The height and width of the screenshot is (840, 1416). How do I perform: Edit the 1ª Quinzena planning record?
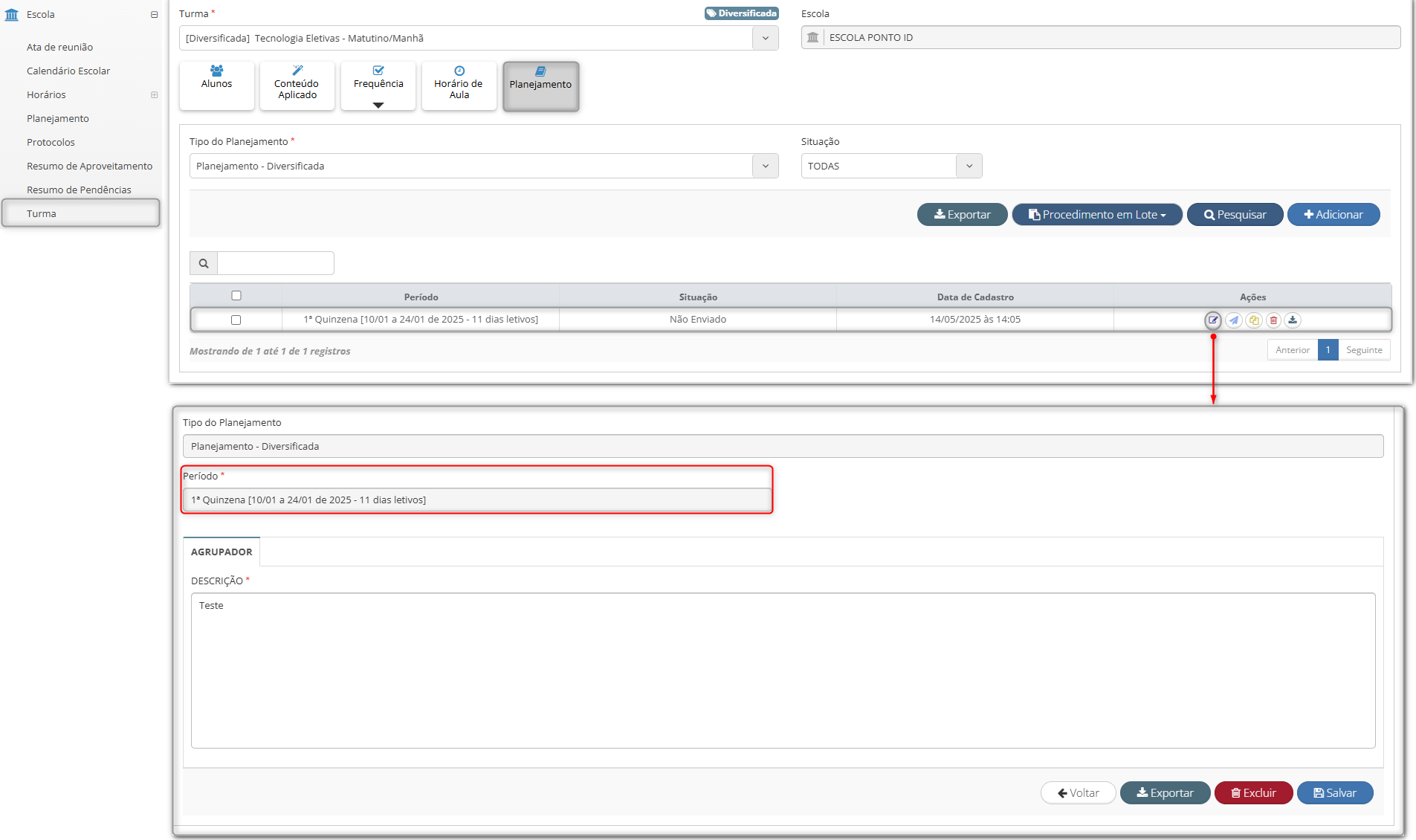tap(1213, 320)
